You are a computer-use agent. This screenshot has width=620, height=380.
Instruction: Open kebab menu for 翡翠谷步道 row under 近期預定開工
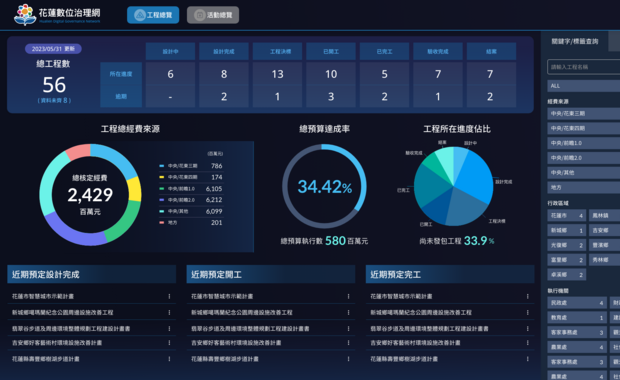coord(348,329)
